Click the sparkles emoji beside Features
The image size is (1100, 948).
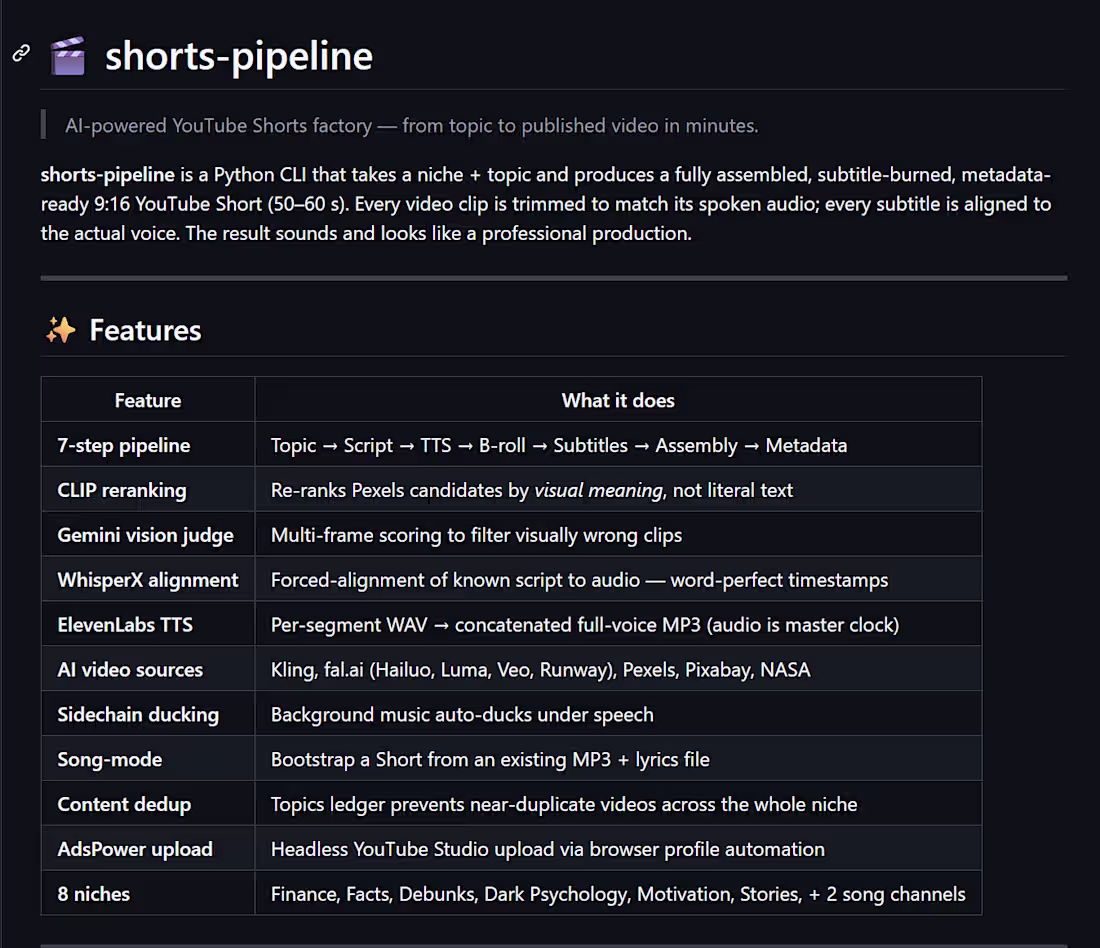click(x=60, y=330)
